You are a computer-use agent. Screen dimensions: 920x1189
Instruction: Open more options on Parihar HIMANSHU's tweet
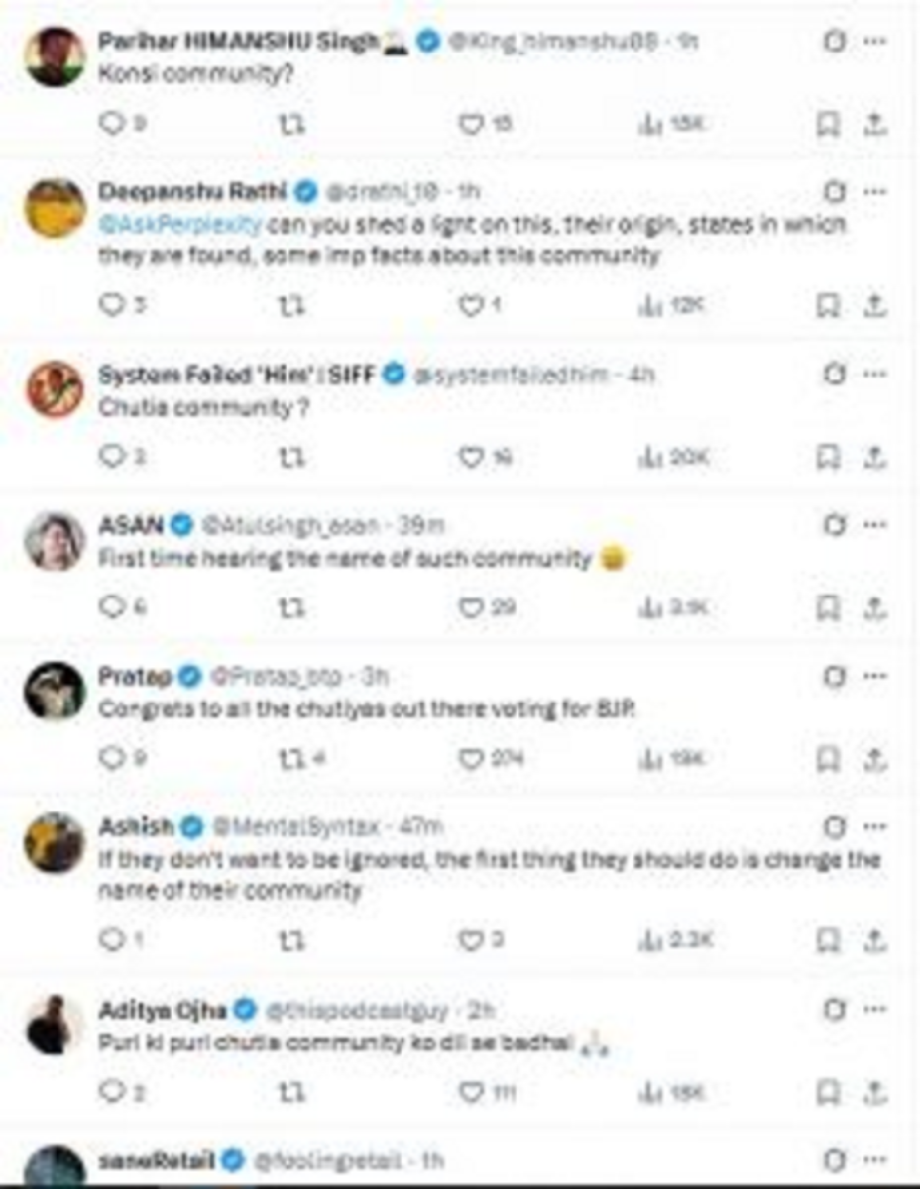pyautogui.click(x=873, y=41)
